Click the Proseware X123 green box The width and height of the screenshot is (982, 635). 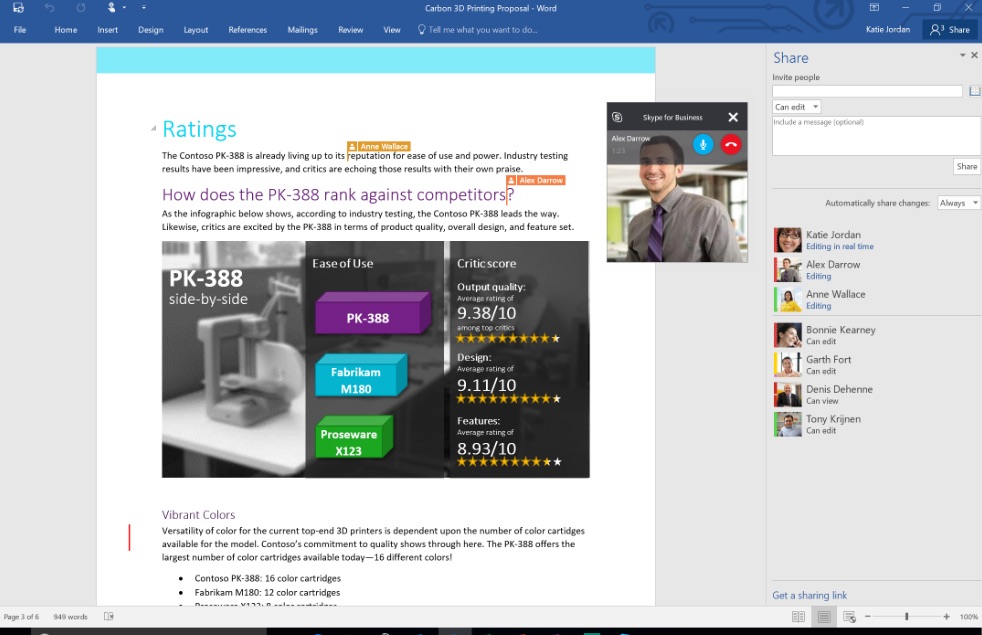354,437
